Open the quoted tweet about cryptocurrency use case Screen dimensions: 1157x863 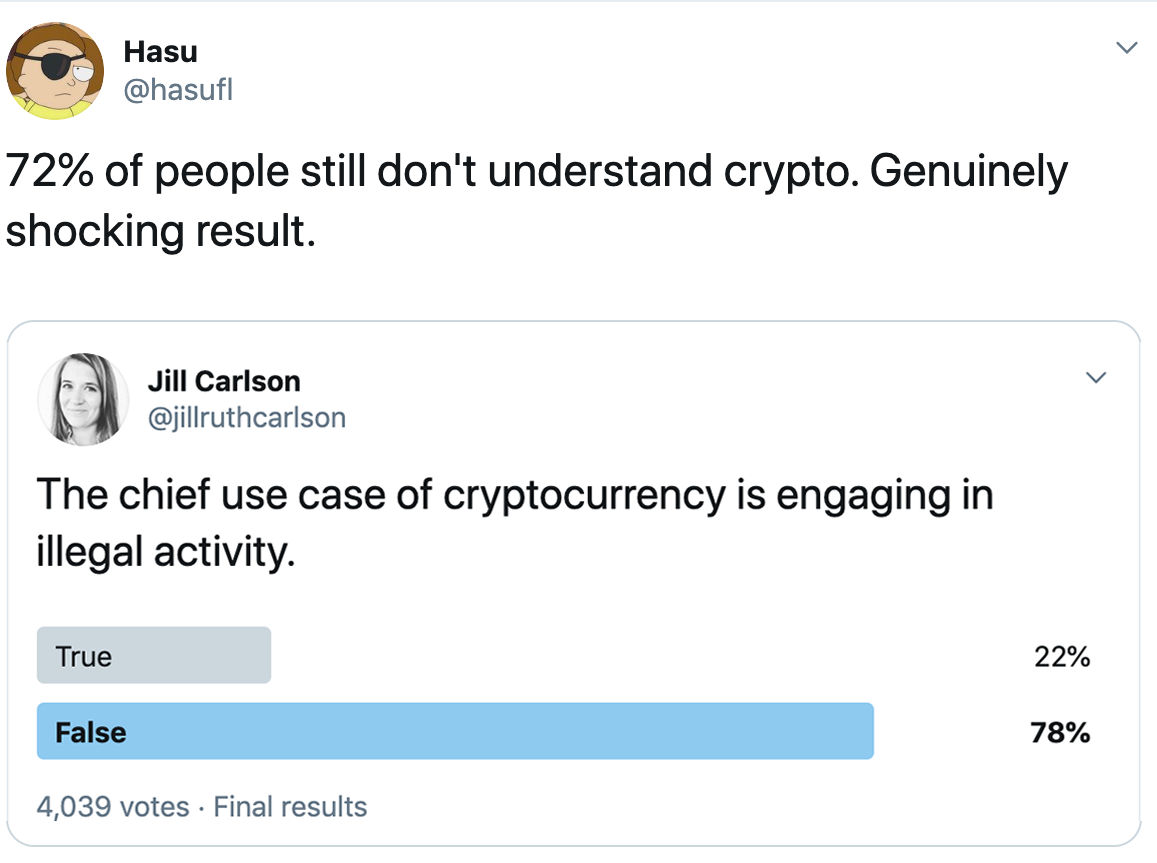573,583
